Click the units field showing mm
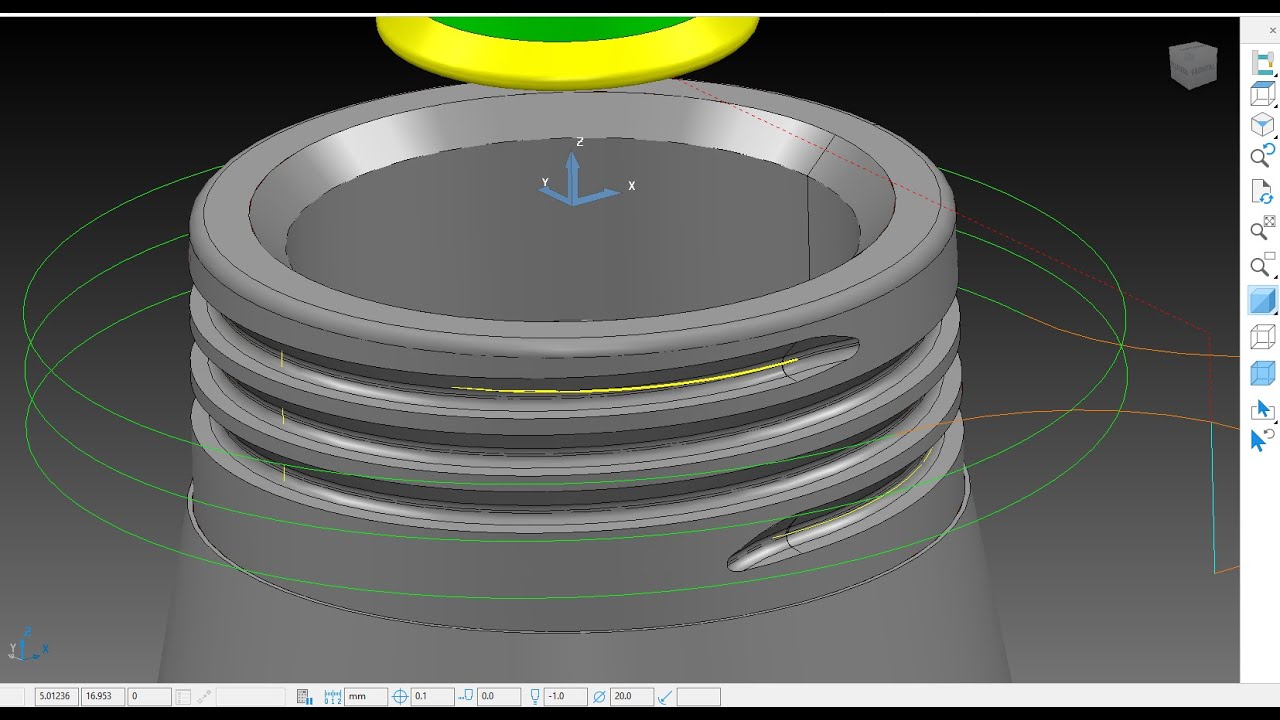This screenshot has height=720, width=1280. coord(366,696)
